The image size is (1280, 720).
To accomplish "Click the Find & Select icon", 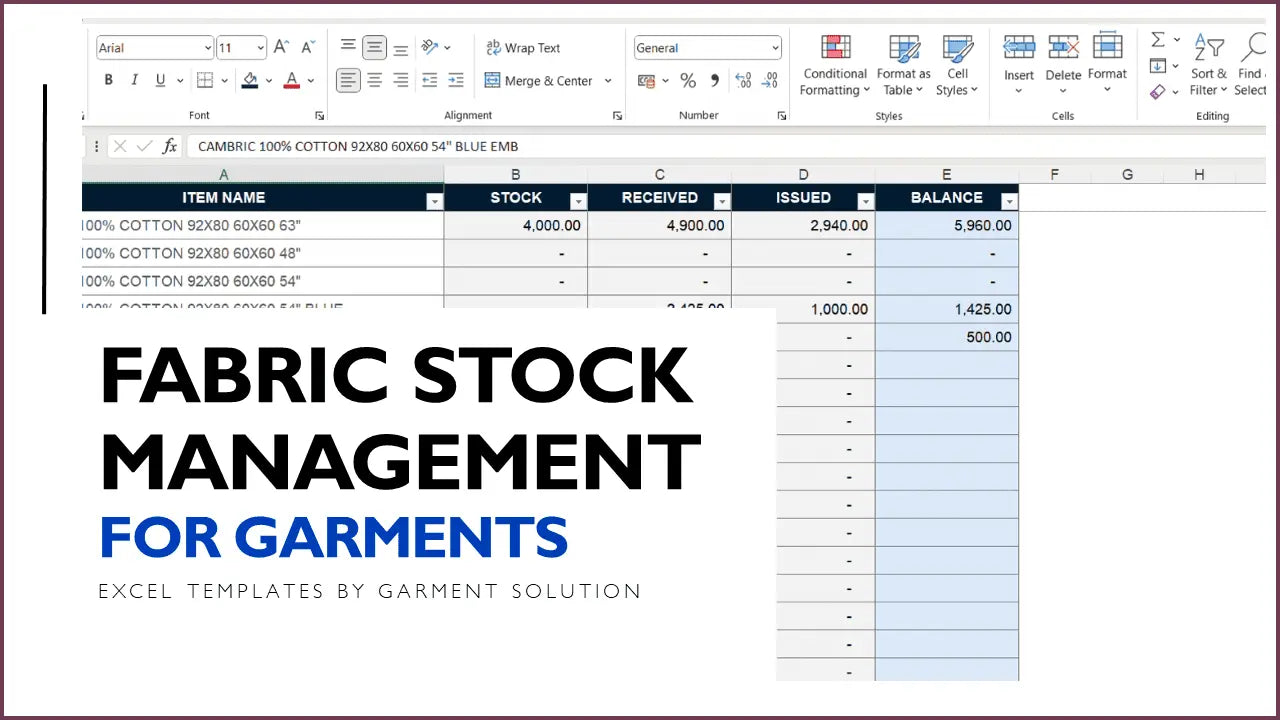I will (1252, 65).
